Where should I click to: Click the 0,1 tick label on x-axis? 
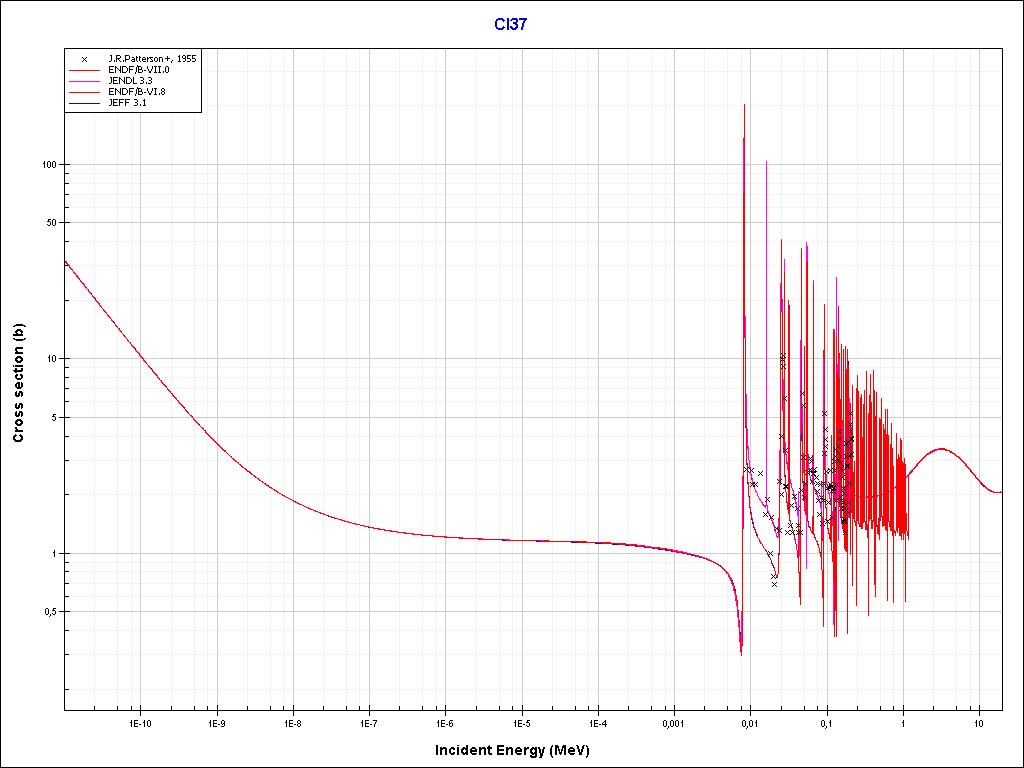click(826, 723)
